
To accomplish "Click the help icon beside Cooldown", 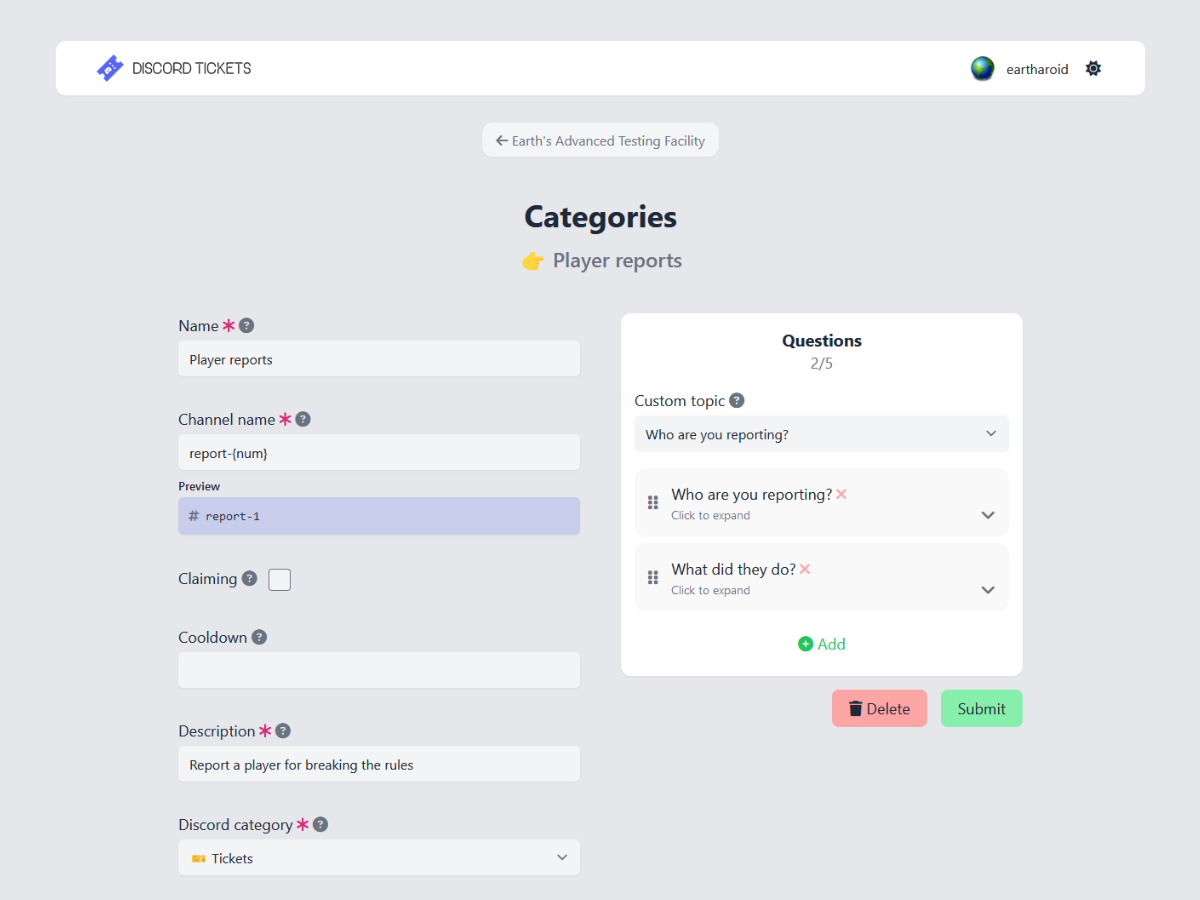I will (259, 638).
